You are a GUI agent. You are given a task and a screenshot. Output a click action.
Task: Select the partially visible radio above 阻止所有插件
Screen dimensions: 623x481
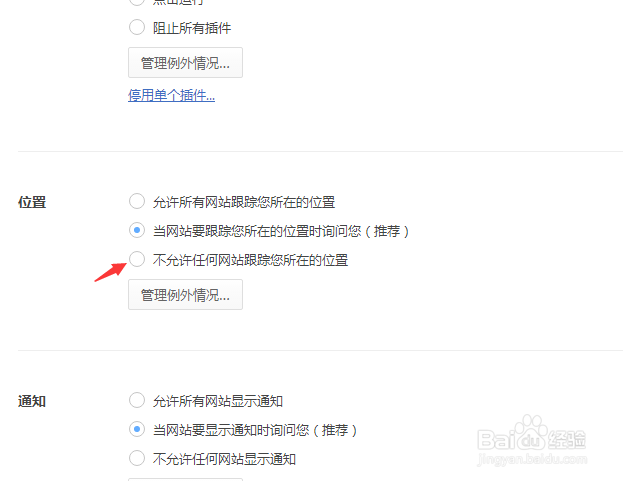click(x=137, y=2)
